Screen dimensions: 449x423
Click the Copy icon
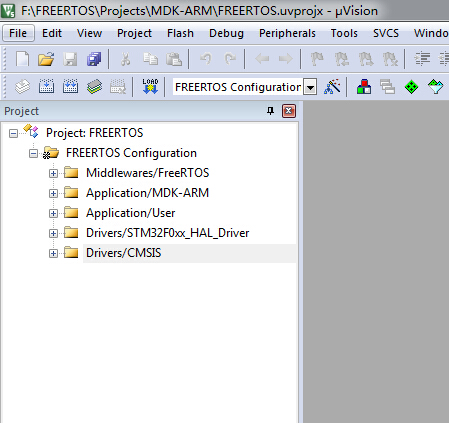click(x=150, y=59)
